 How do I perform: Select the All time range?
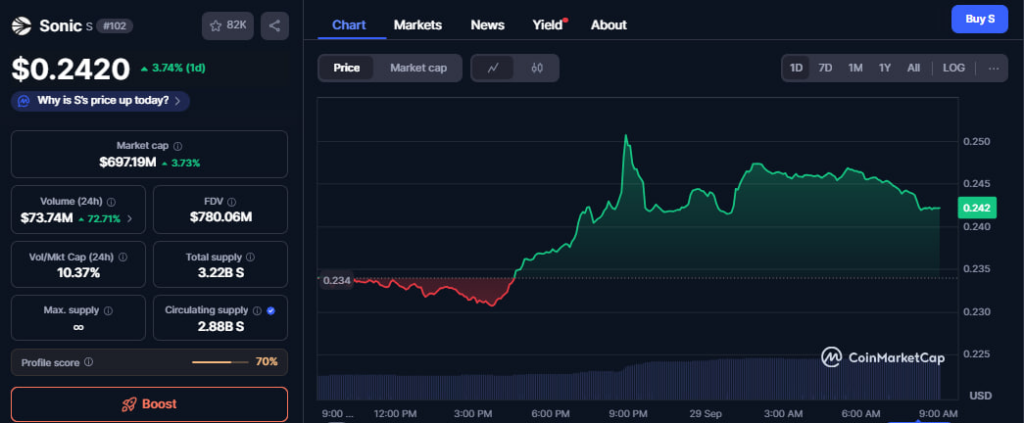point(914,68)
